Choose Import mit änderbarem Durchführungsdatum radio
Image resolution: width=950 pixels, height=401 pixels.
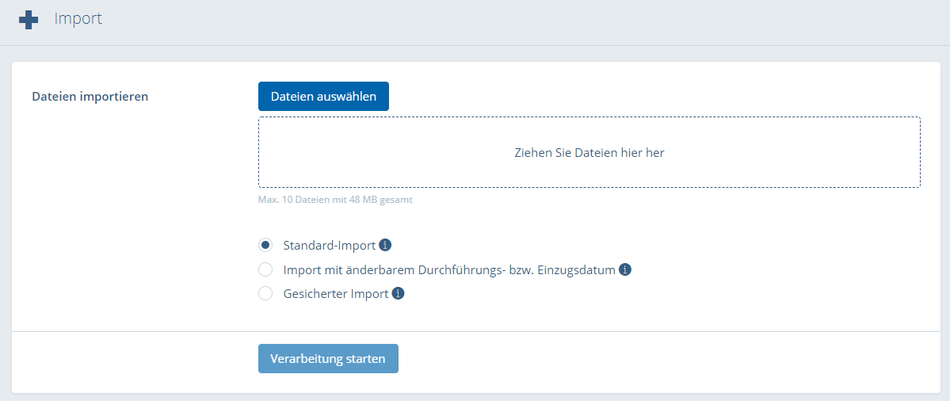(265, 270)
